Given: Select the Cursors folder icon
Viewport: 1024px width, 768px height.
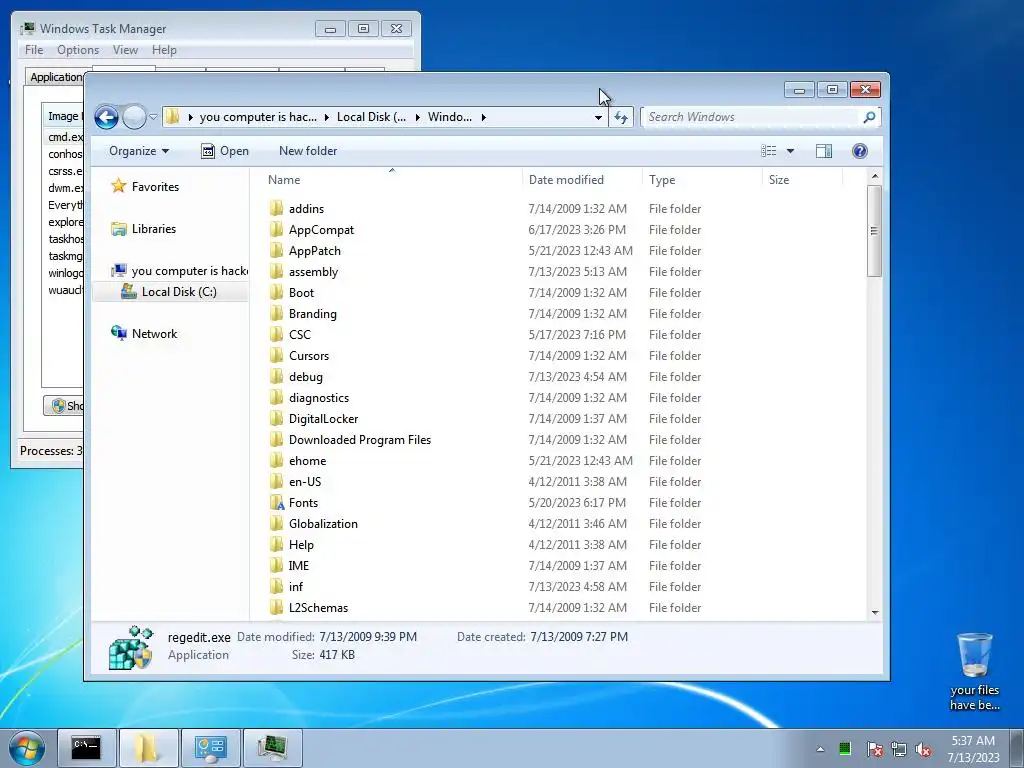Looking at the screenshot, I should (x=277, y=355).
